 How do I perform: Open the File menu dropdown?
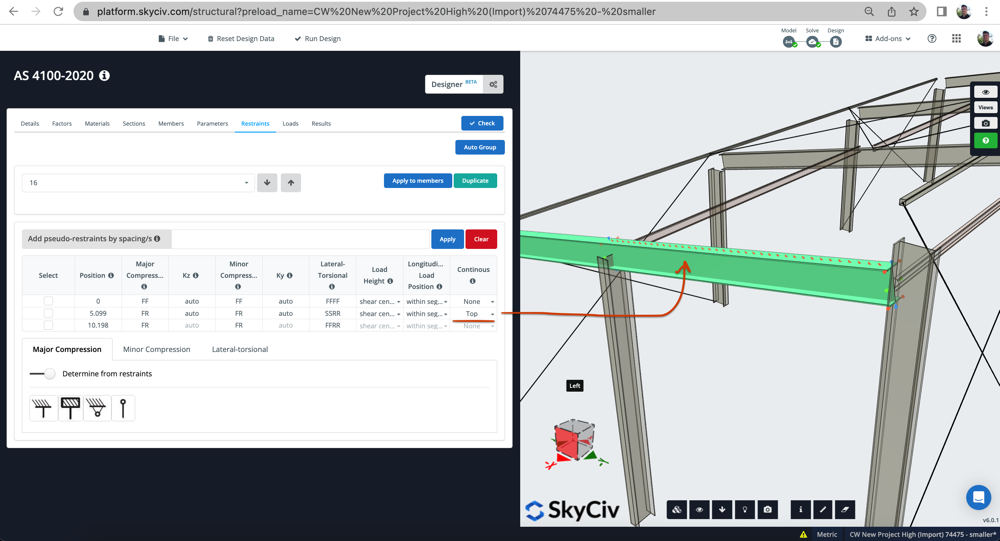173,38
